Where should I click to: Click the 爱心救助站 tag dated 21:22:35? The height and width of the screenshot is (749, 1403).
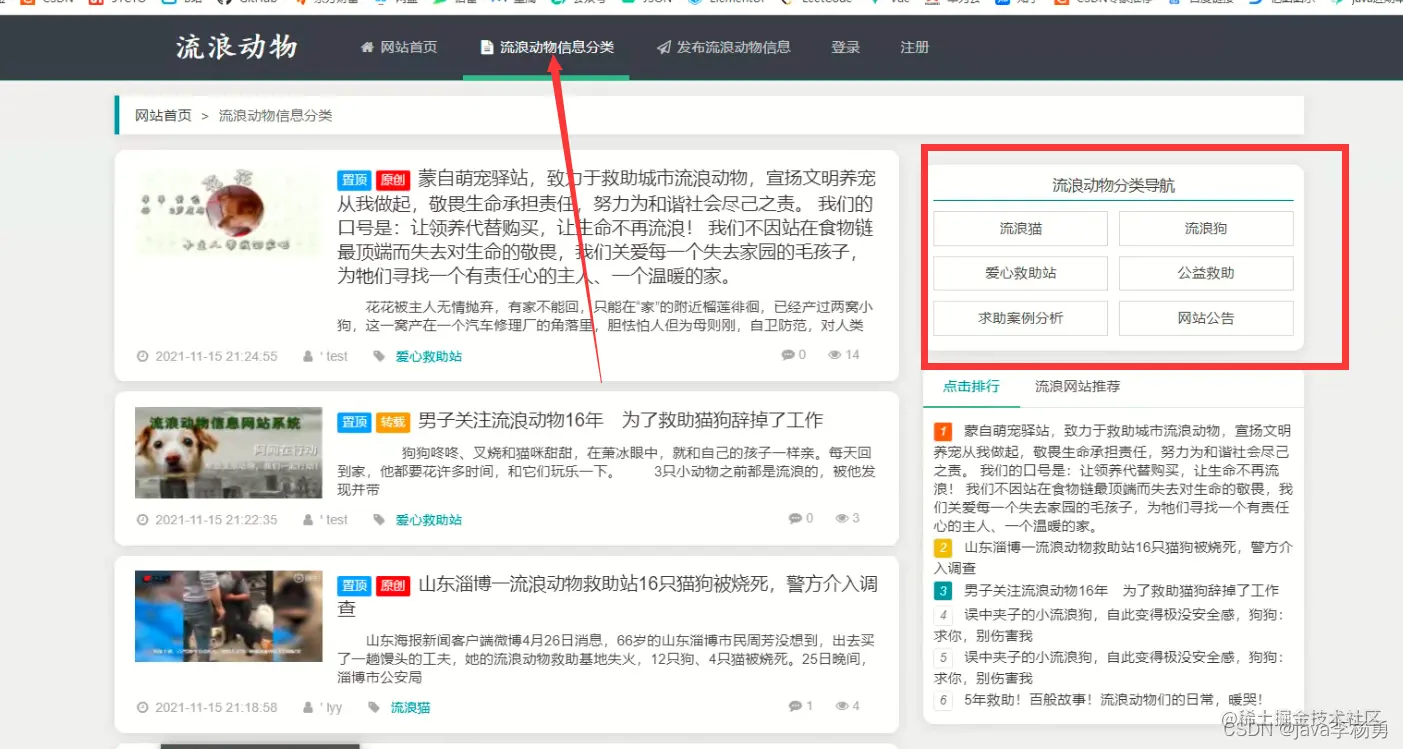coord(428,520)
